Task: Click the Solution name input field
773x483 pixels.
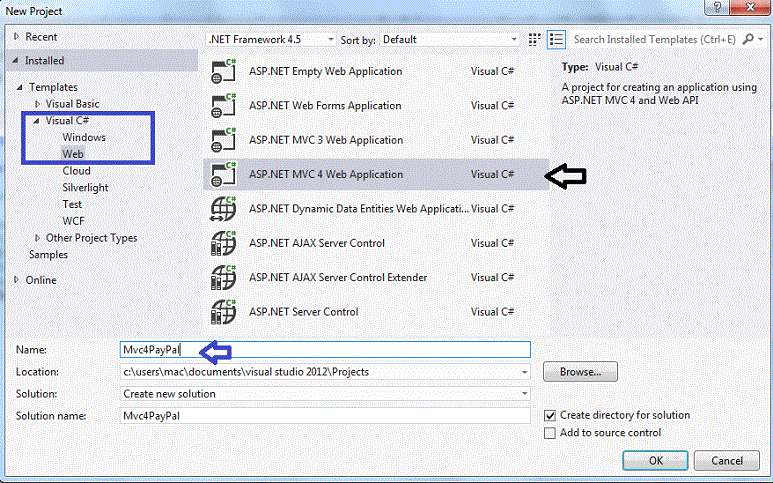Action: click(x=325, y=416)
